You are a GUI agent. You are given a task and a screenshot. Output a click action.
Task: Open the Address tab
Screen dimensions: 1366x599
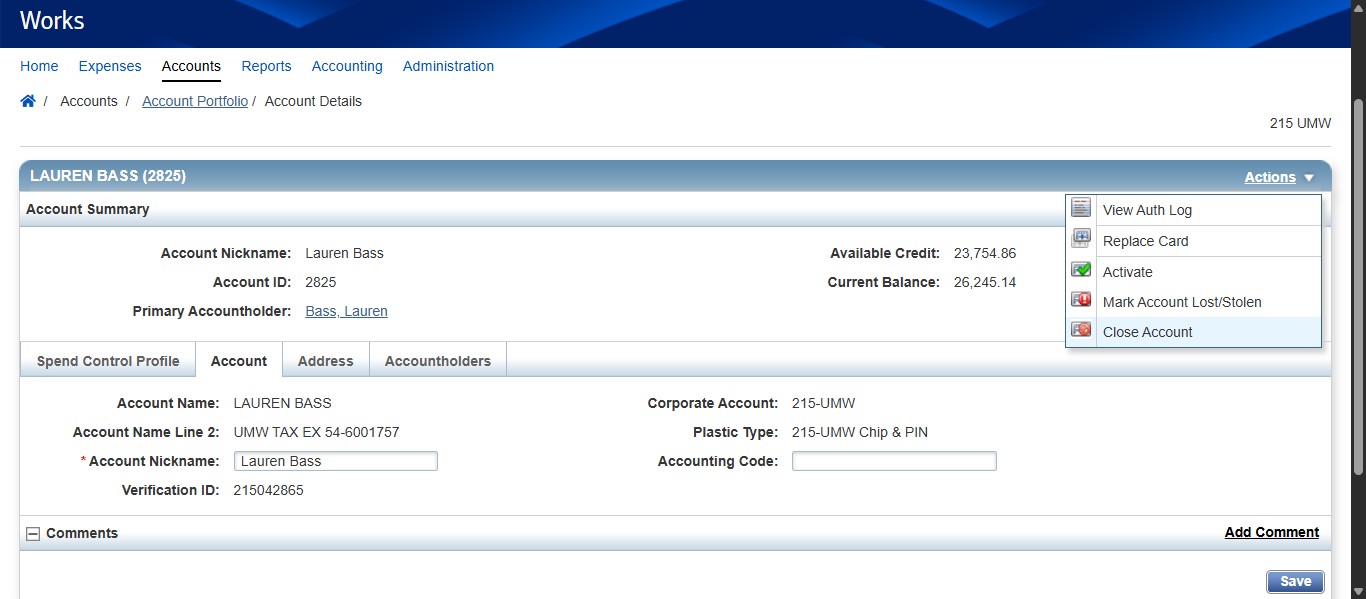coord(325,360)
